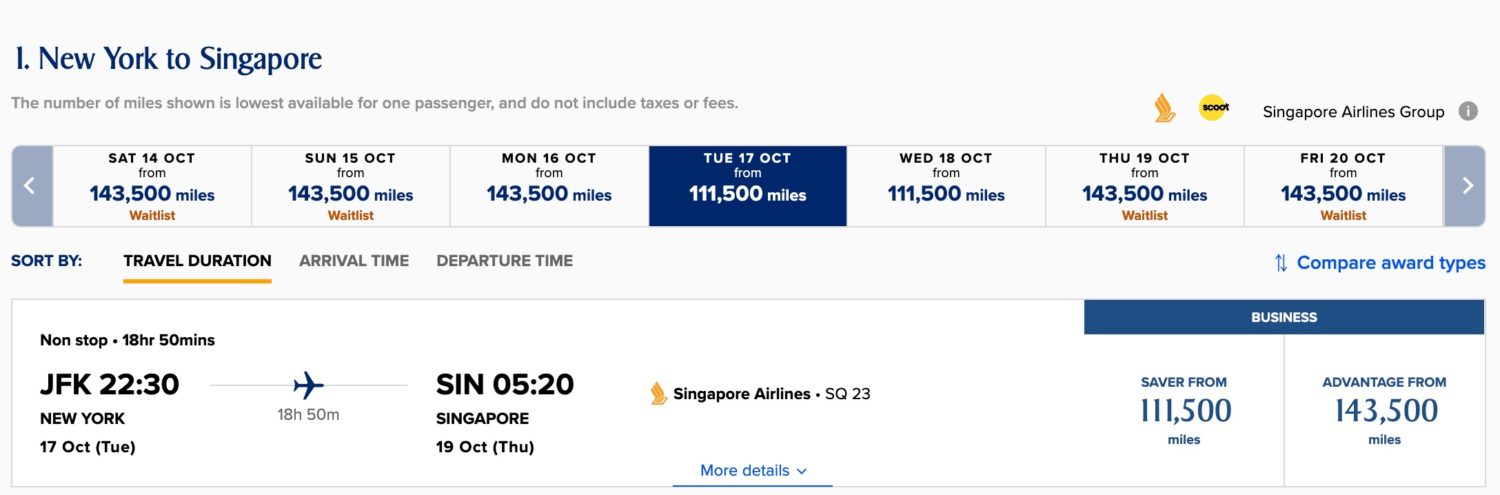Sort results by Travel Duration
The image size is (1500, 495).
pyautogui.click(x=197, y=261)
